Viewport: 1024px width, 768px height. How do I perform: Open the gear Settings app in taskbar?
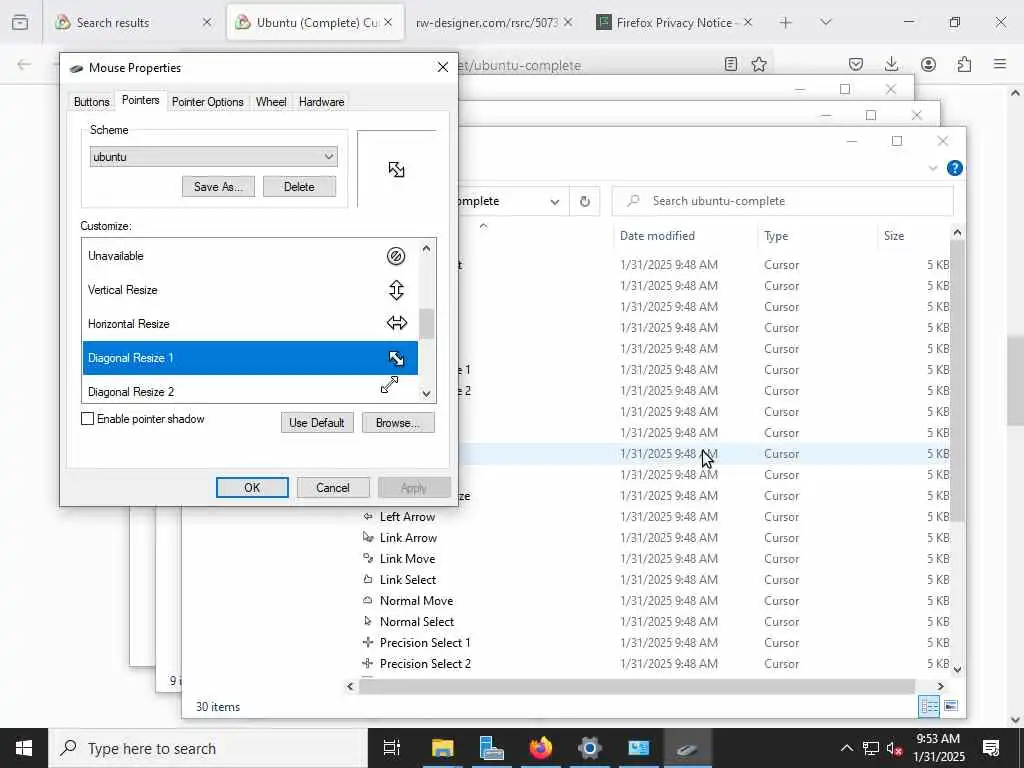[x=589, y=748]
